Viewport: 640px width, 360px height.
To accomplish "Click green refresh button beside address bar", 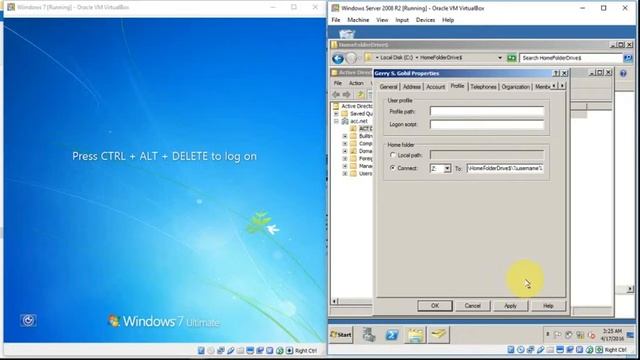I will tap(511, 58).
